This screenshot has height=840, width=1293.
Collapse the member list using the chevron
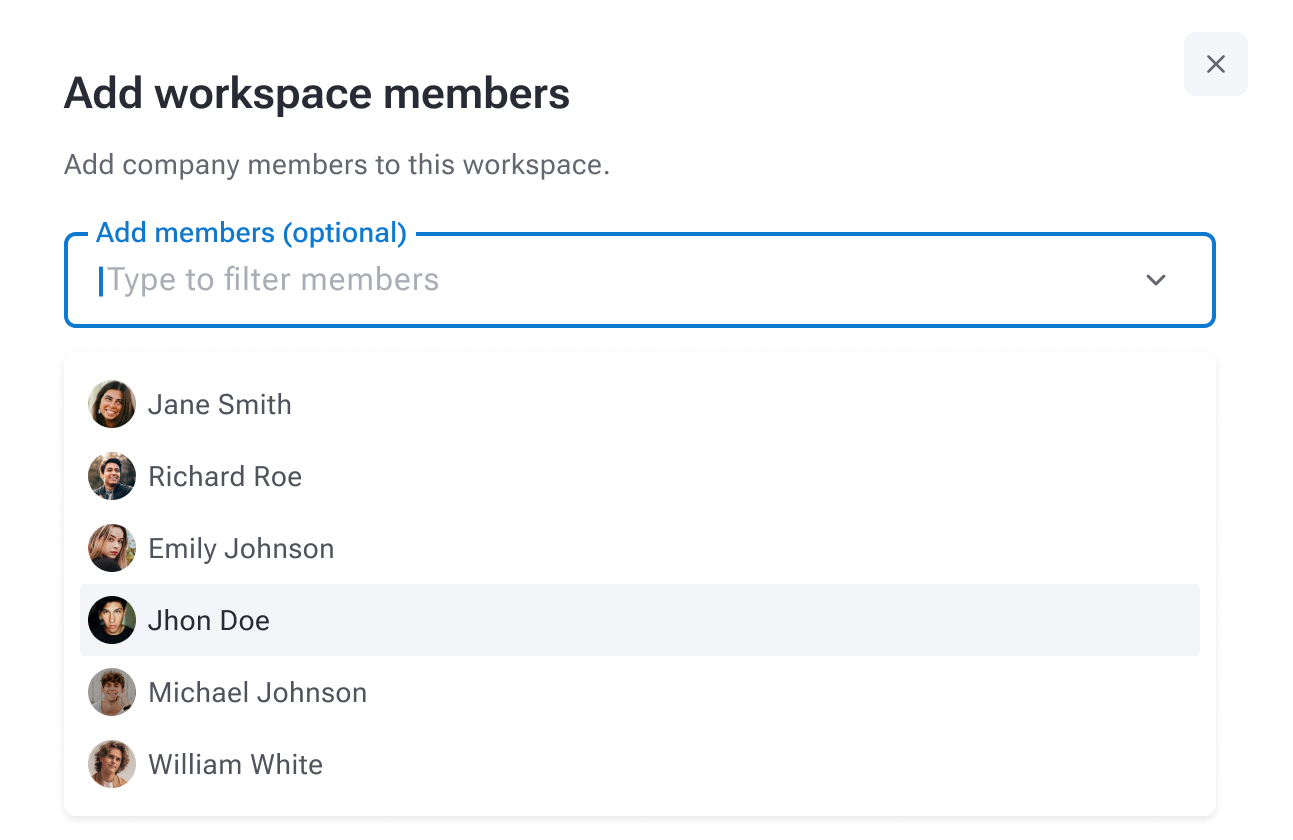coord(1155,280)
